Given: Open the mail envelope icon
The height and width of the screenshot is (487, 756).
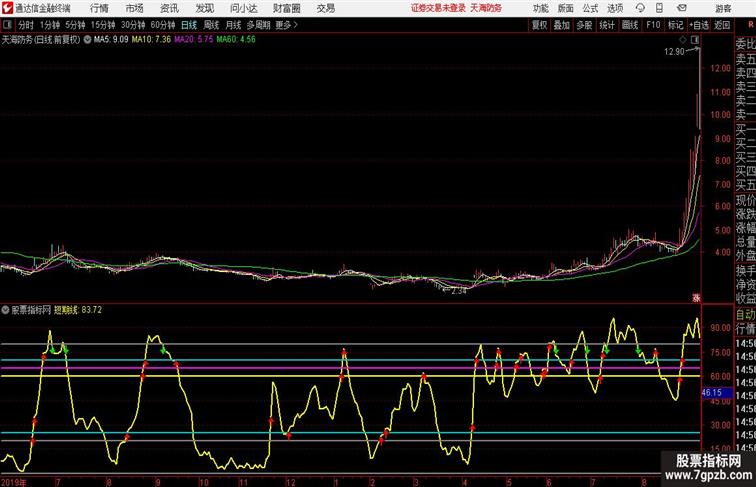Looking at the screenshot, I should pyautogui.click(x=682, y=8).
